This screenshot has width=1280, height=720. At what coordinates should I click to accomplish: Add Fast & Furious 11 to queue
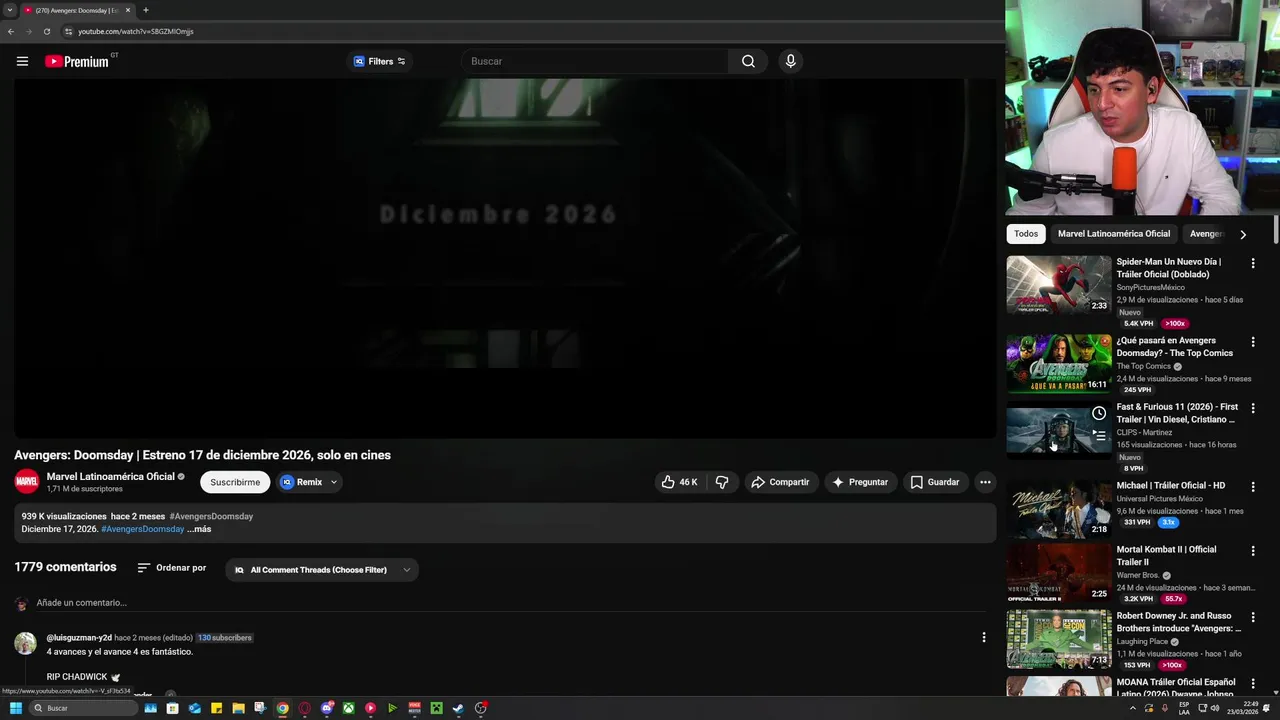tap(1099, 436)
